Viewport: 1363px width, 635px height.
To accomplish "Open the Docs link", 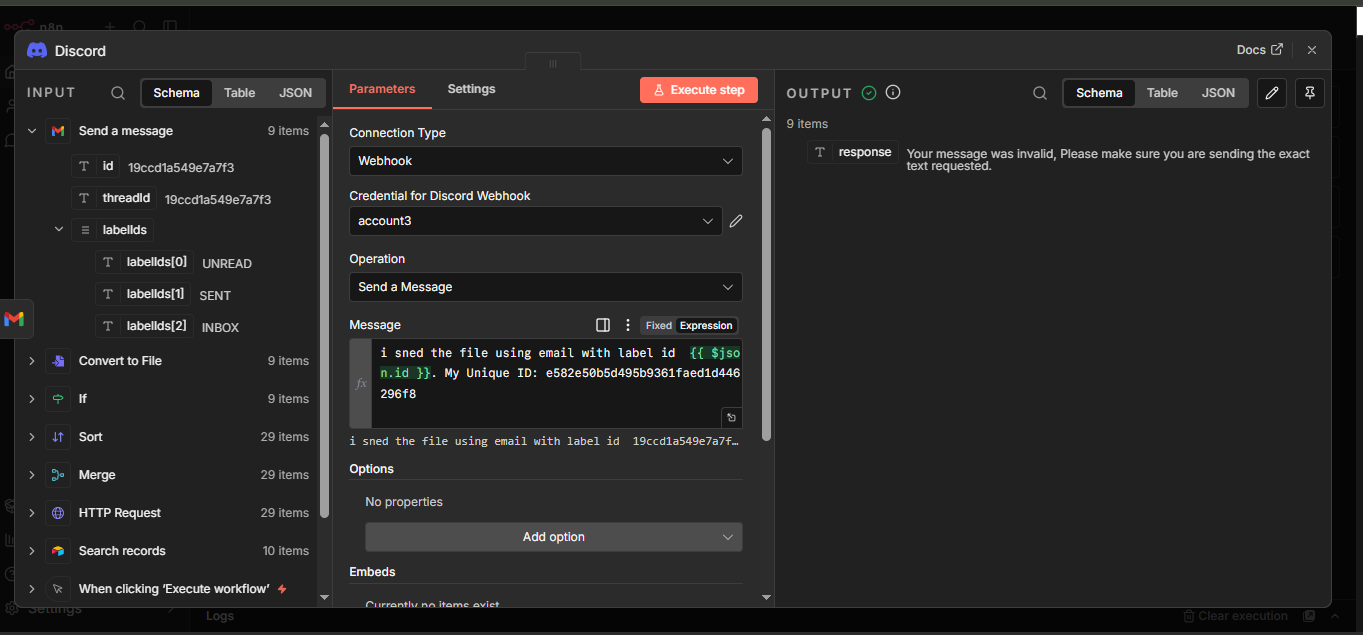I will (x=1259, y=50).
